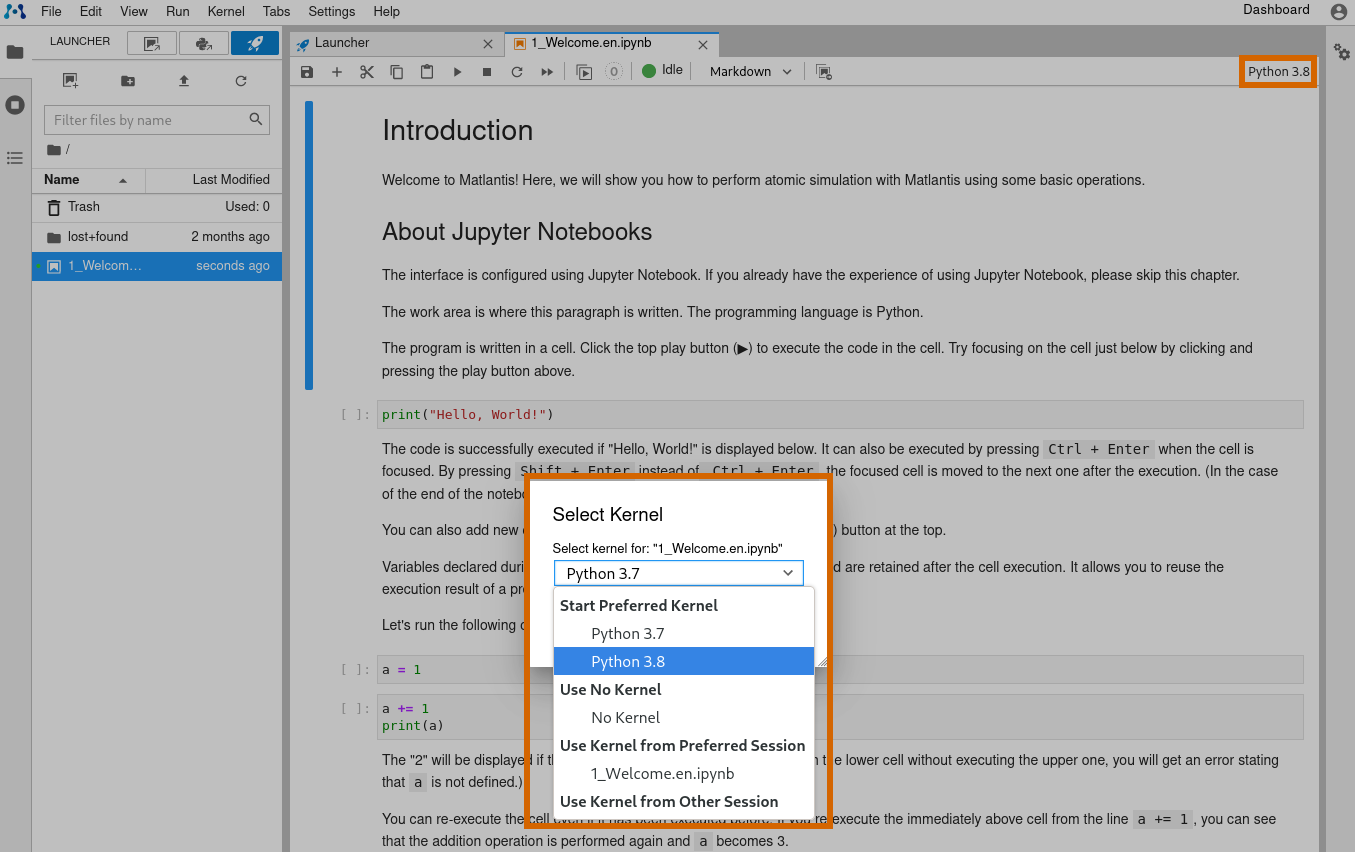Screen dimensions: 1355x852
Task: Click the 'a += 1' code cell
Action: tap(840, 717)
